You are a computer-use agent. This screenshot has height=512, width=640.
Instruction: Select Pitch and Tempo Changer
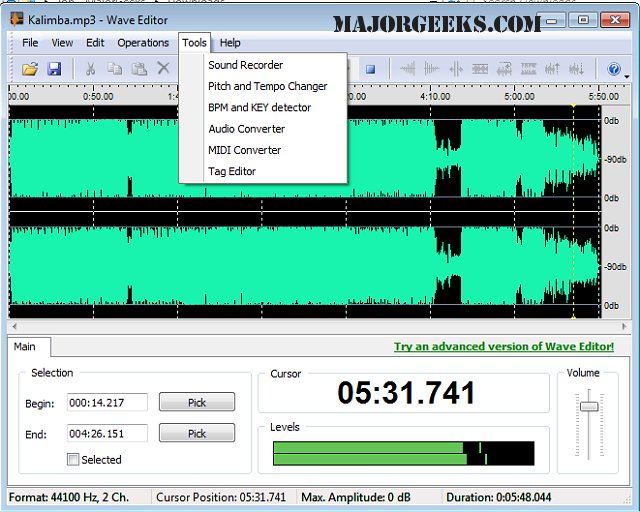263,86
